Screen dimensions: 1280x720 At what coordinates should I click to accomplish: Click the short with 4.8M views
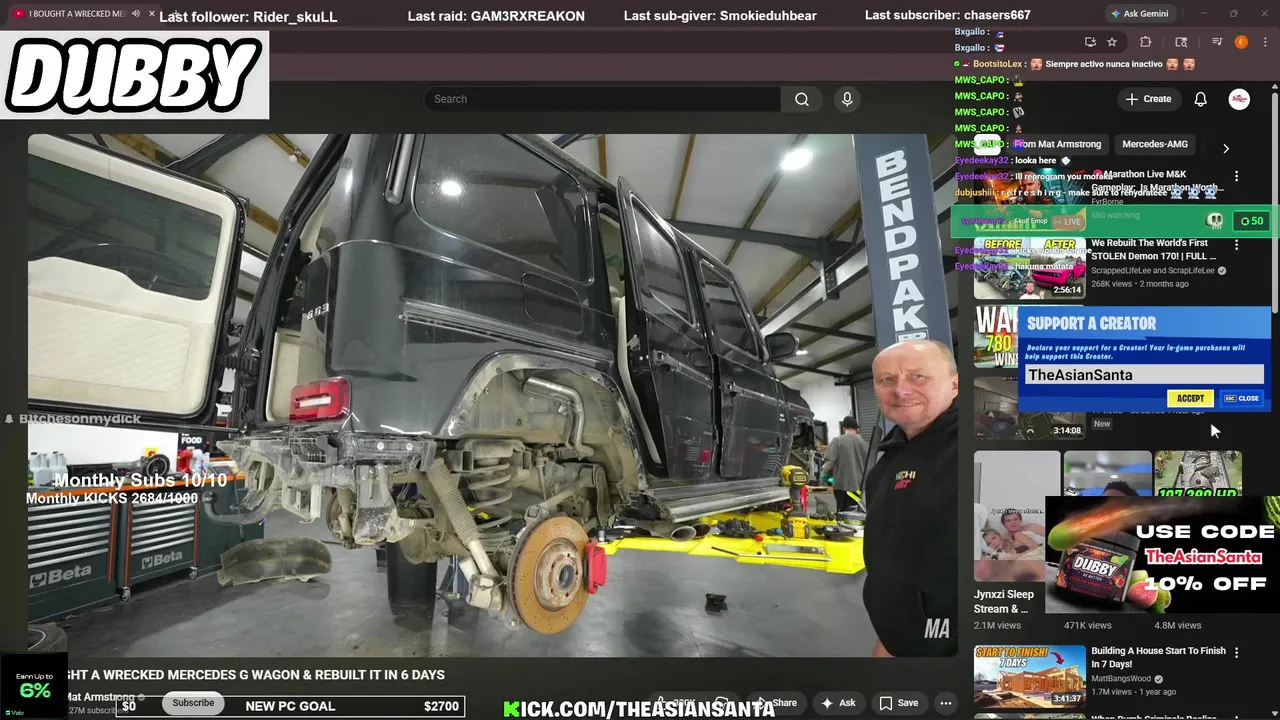click(x=1198, y=541)
